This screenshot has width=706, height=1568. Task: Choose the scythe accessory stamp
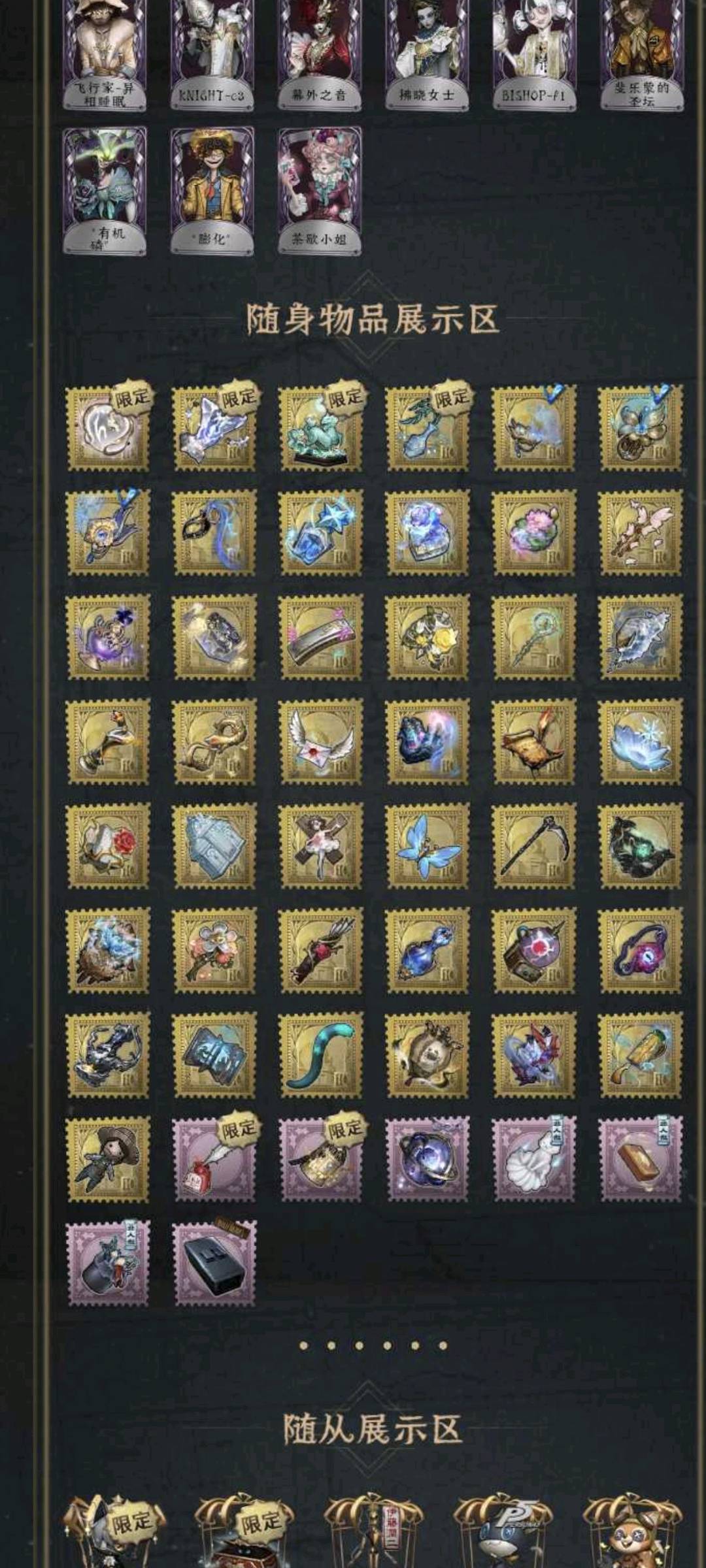pyautogui.click(x=534, y=846)
